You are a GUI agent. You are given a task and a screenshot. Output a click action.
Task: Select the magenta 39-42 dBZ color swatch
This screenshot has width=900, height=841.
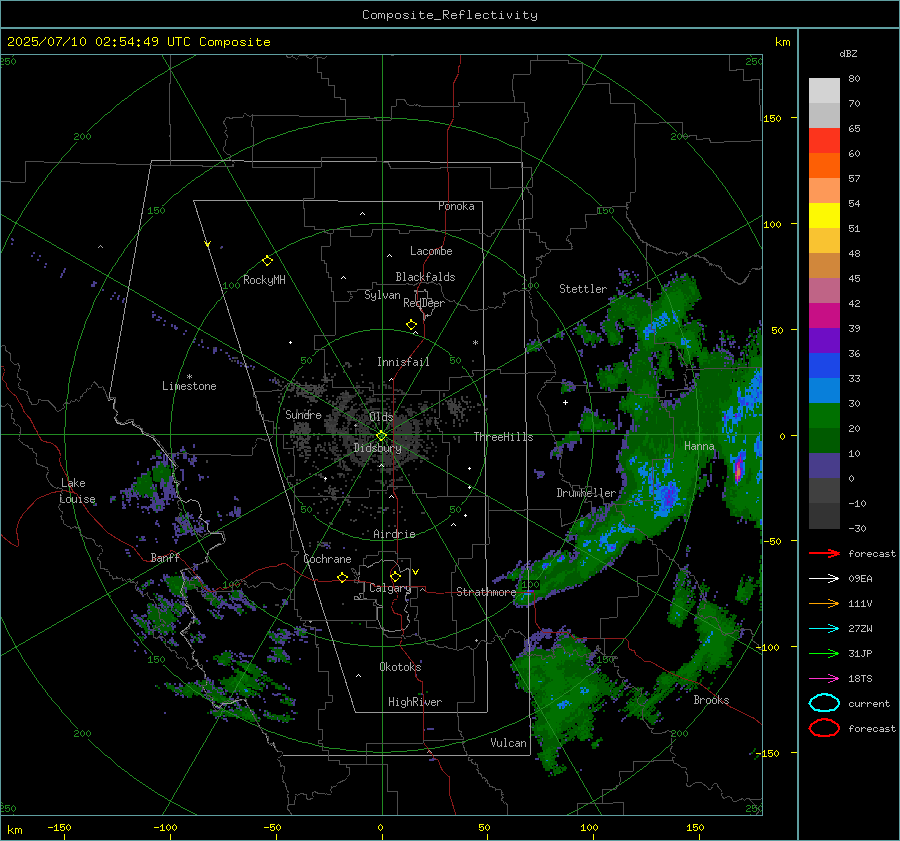(x=824, y=315)
